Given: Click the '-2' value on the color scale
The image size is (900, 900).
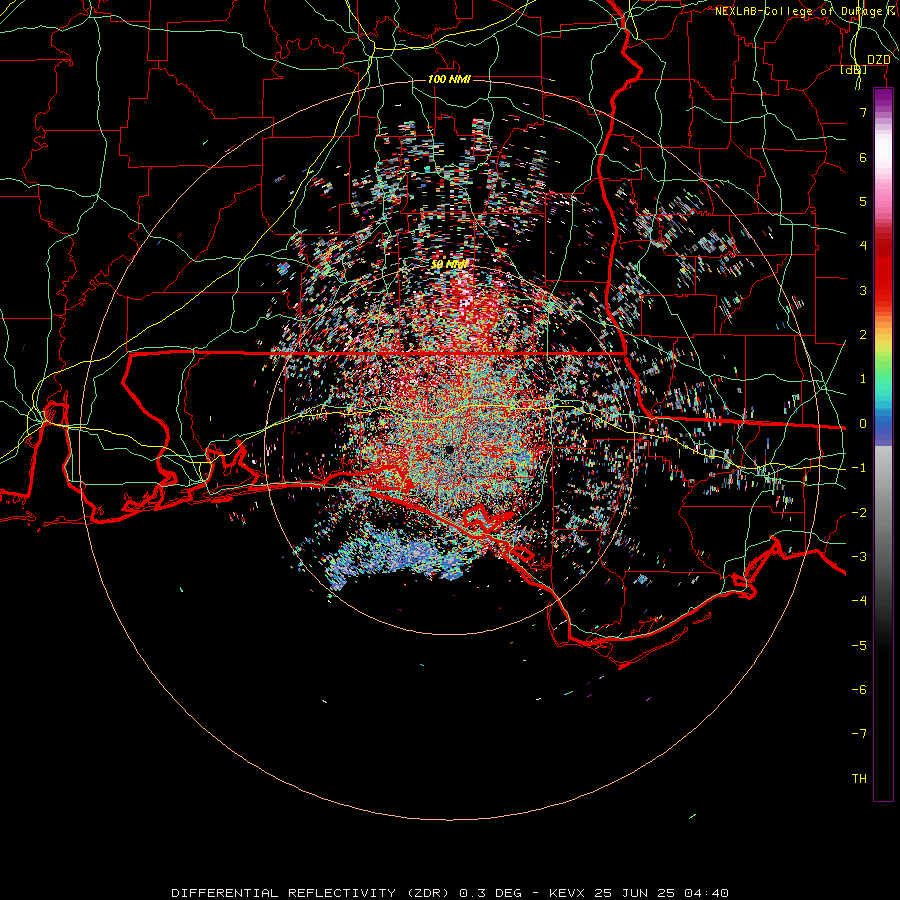Looking at the screenshot, I should click(x=859, y=513).
